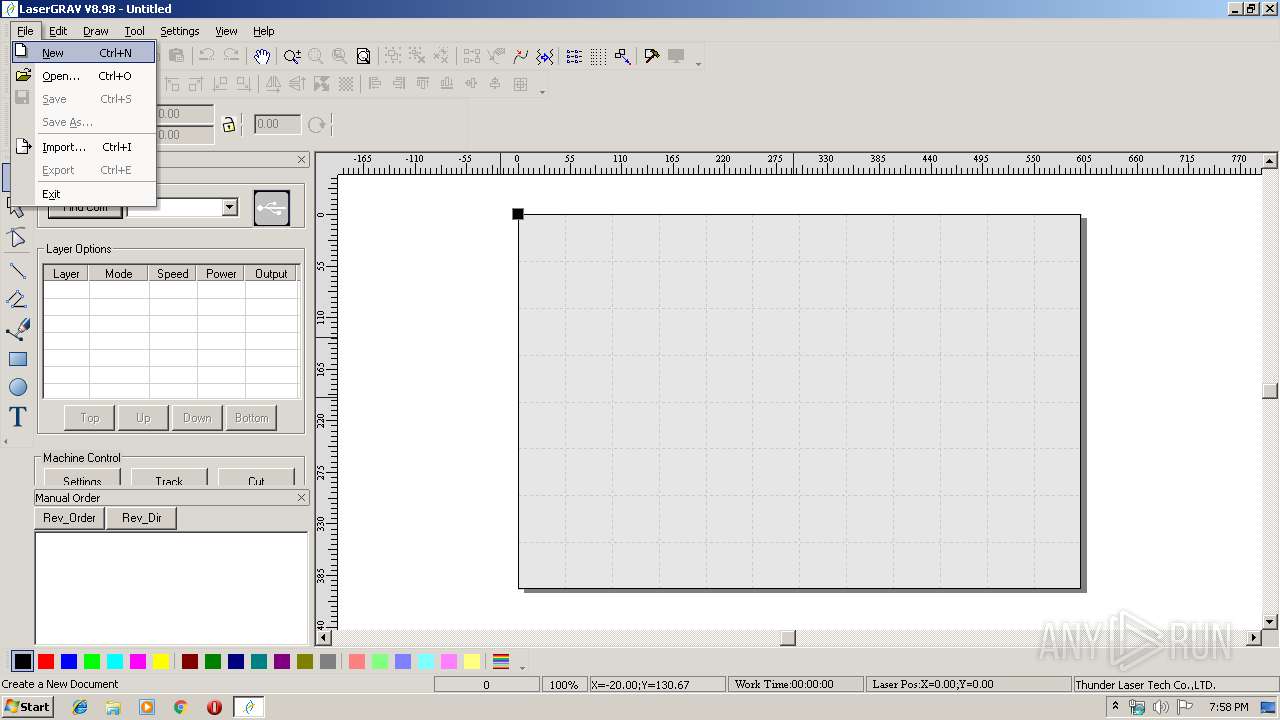Screen dimensions: 1280x720
Task: Click the dotted grid array icon
Action: [x=598, y=56]
